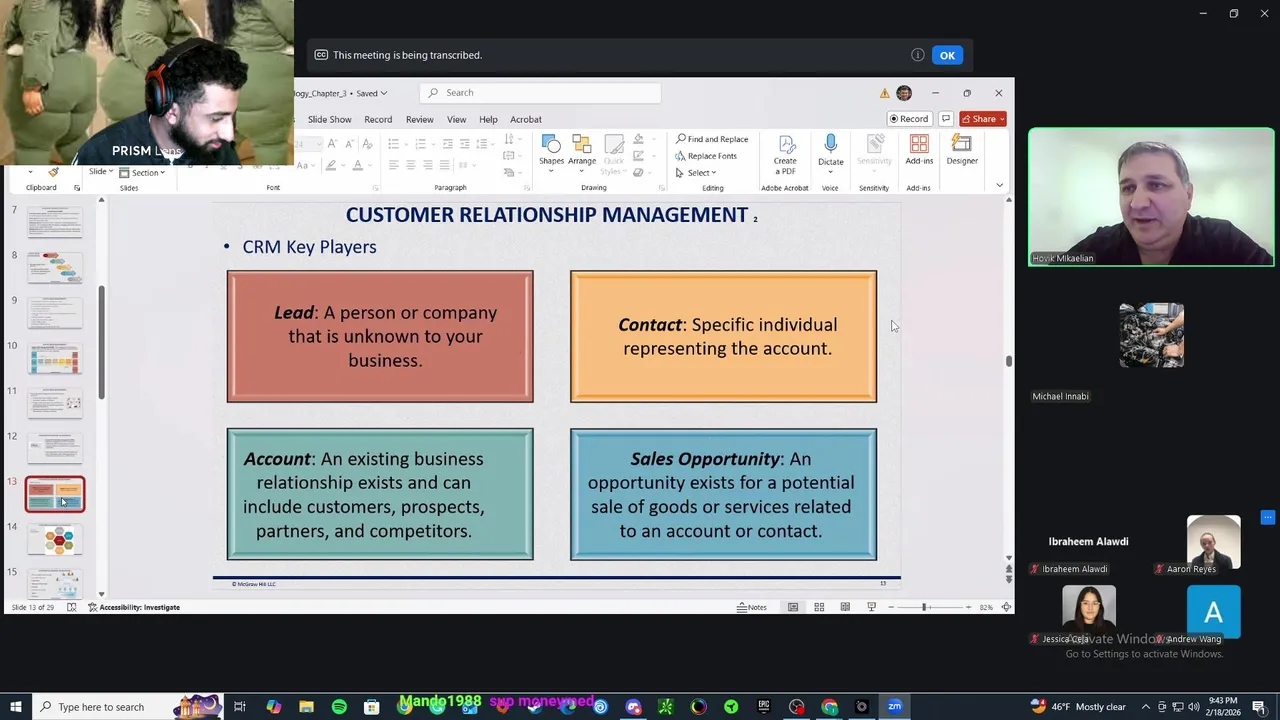
Task: Apply numbered list formatting
Action: coord(423,144)
